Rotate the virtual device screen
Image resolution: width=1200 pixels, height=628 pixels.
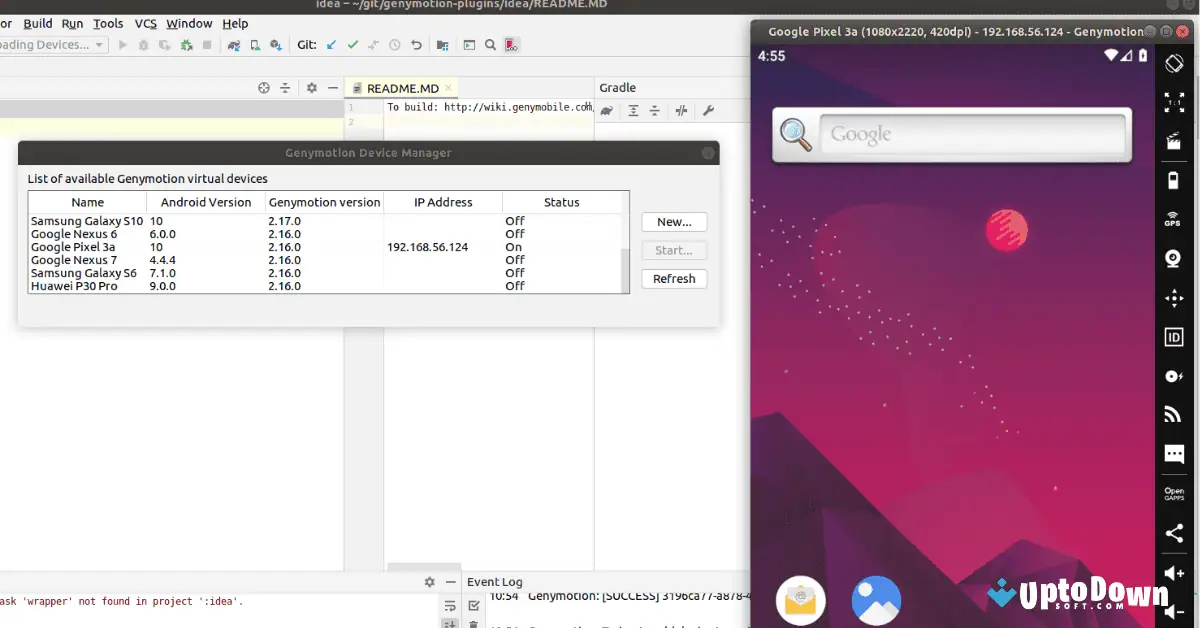[1174, 62]
